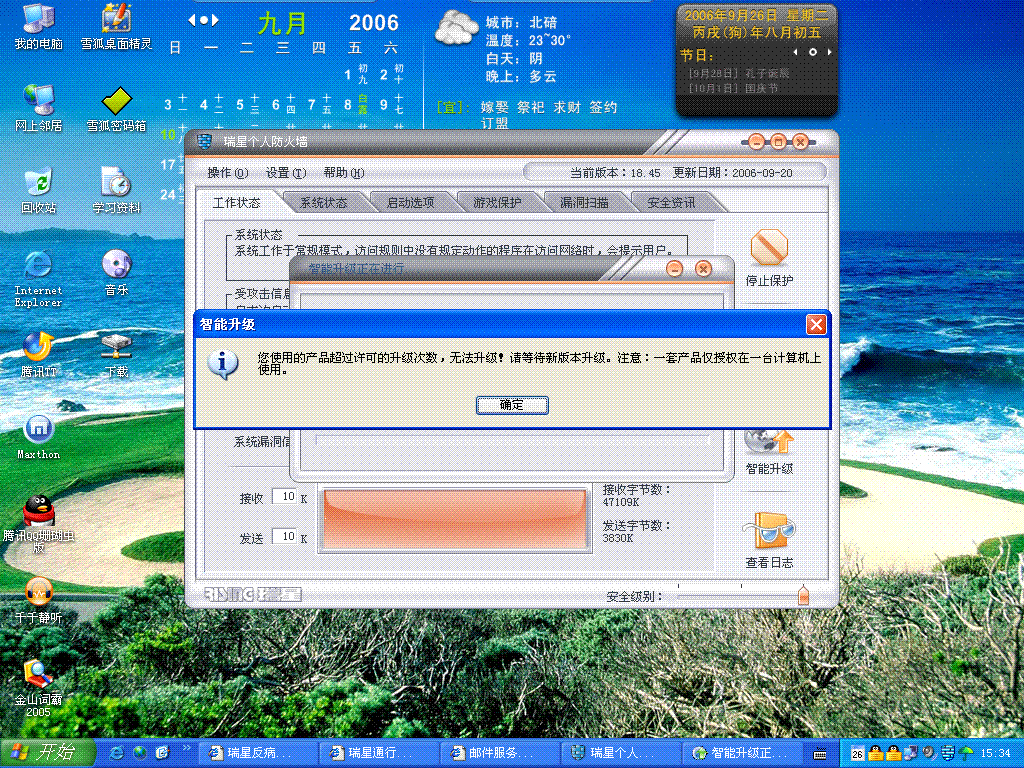Image resolution: width=1024 pixels, height=768 pixels.
Task: Switch to the 安全资讯 tab
Action: coord(671,202)
